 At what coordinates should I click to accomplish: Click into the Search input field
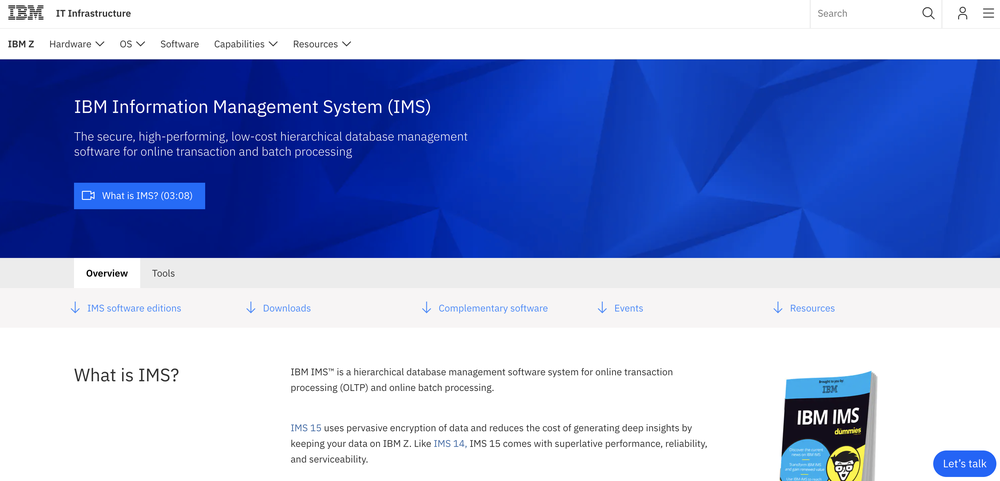click(x=864, y=14)
